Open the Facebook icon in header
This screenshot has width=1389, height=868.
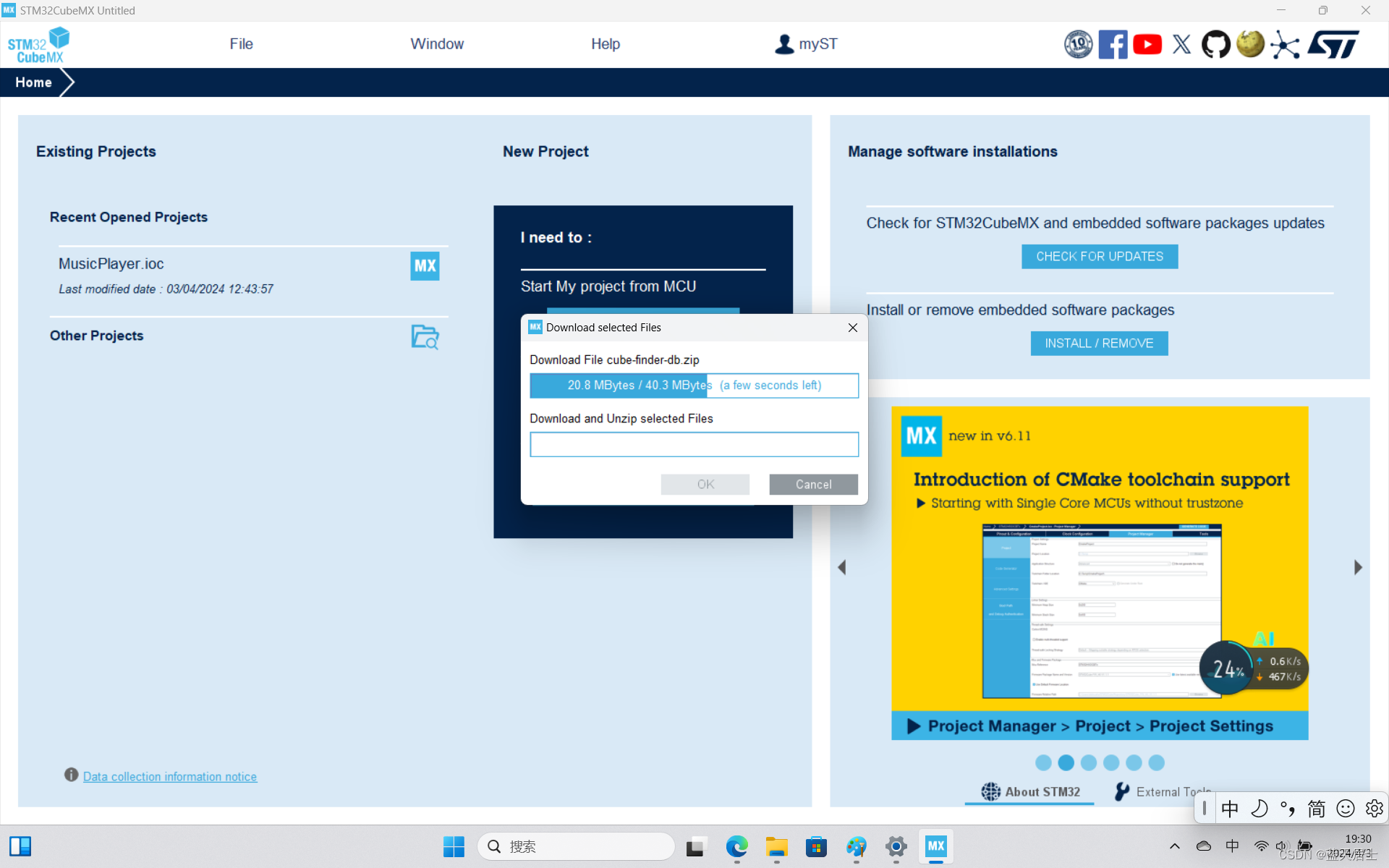tap(1113, 44)
